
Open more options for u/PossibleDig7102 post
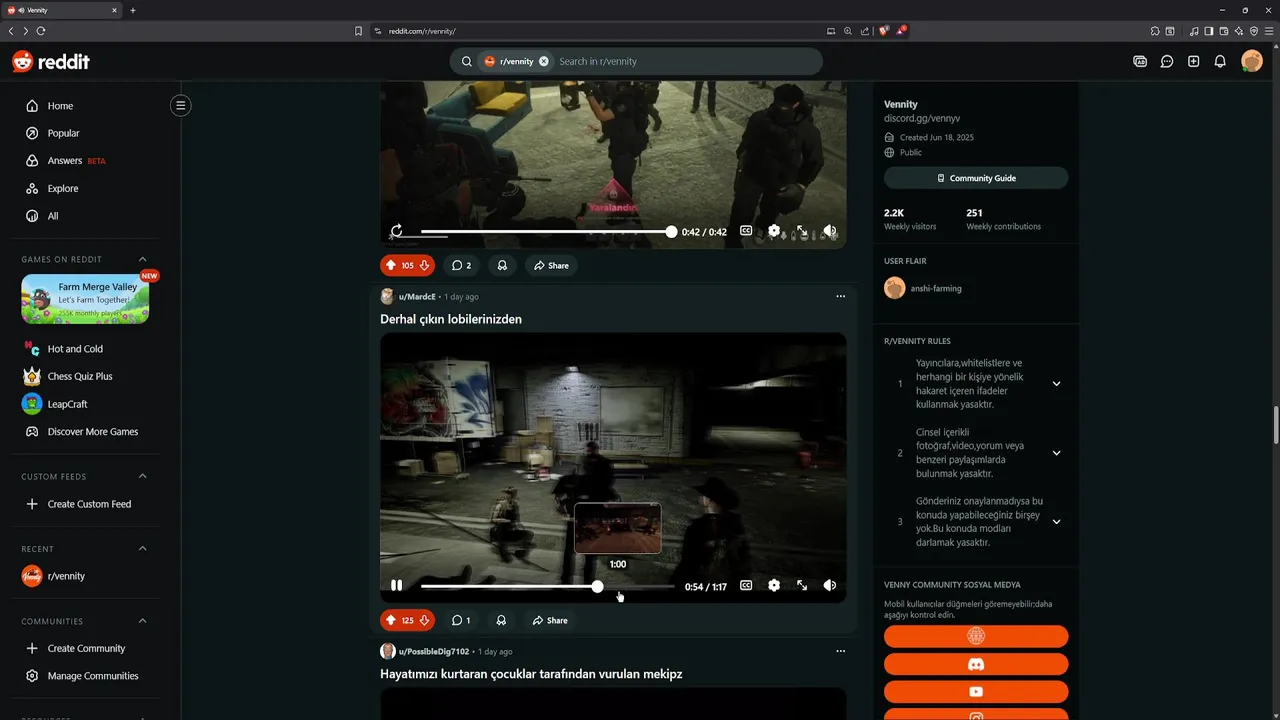pyautogui.click(x=840, y=651)
